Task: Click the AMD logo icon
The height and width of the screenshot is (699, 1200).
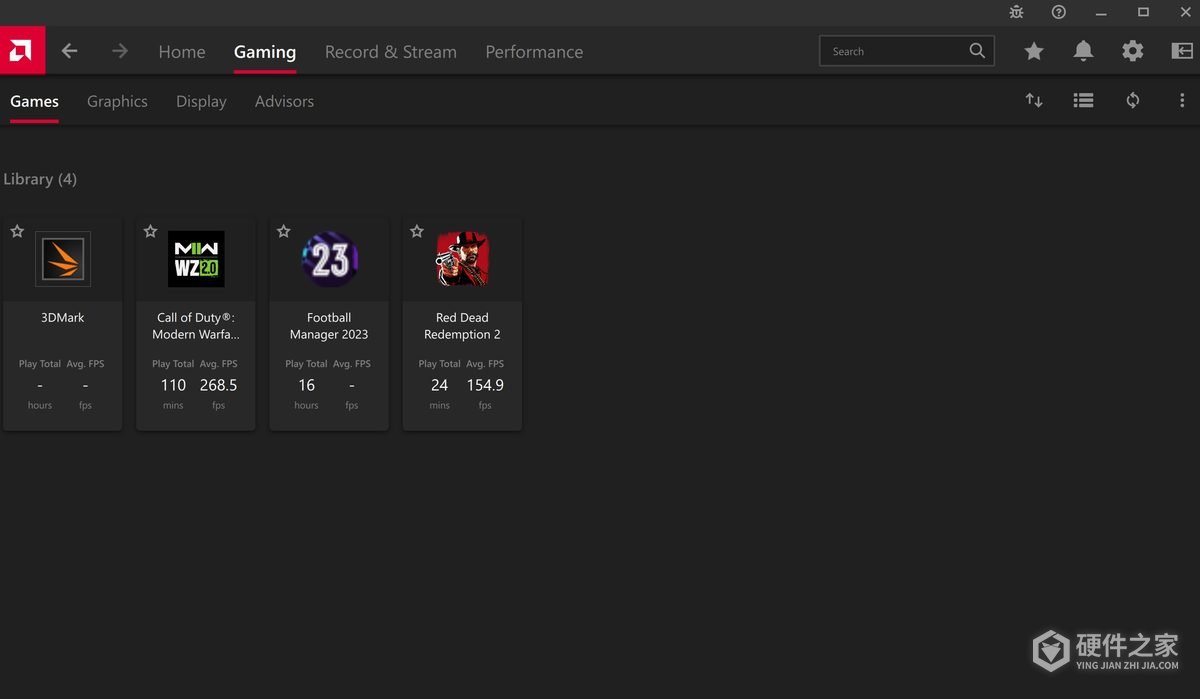Action: pos(22,50)
